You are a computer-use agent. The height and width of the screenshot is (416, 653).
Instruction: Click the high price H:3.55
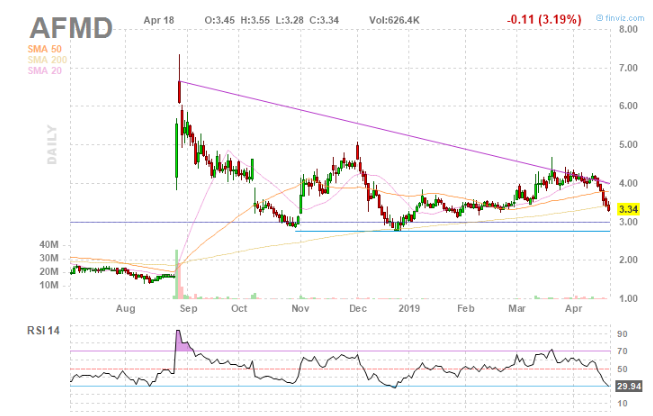(x=255, y=20)
